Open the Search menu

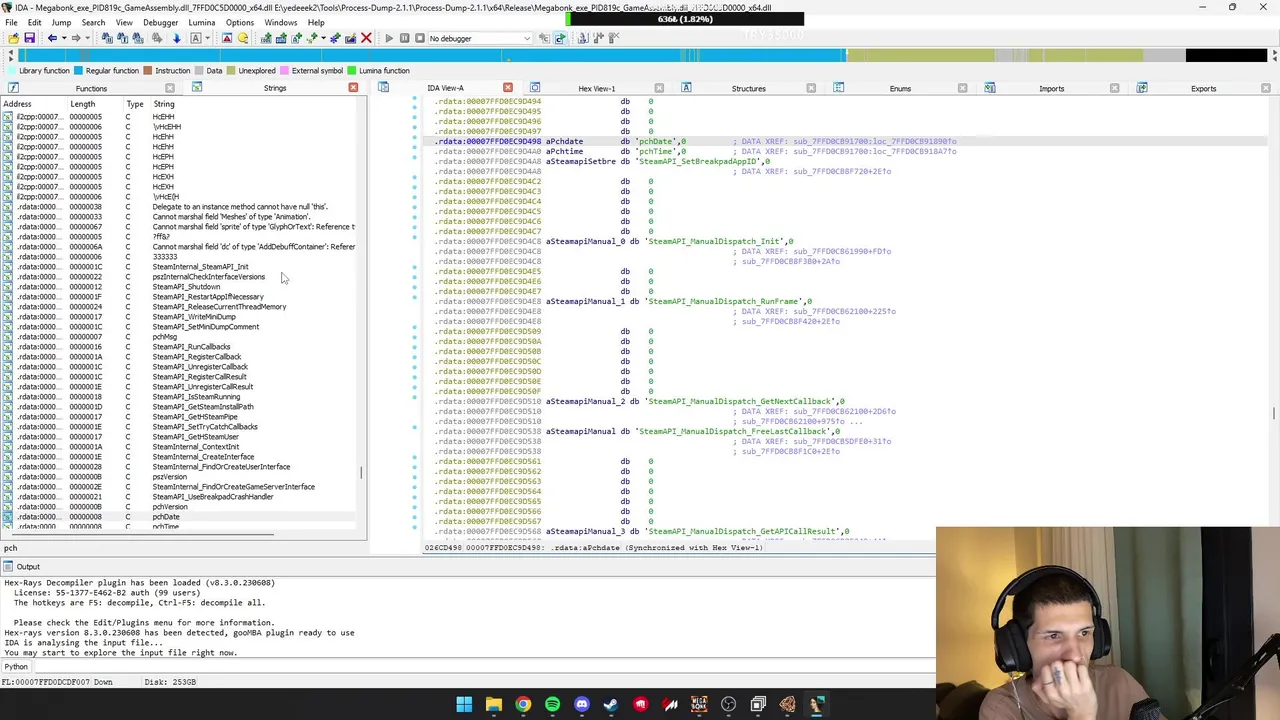point(93,22)
